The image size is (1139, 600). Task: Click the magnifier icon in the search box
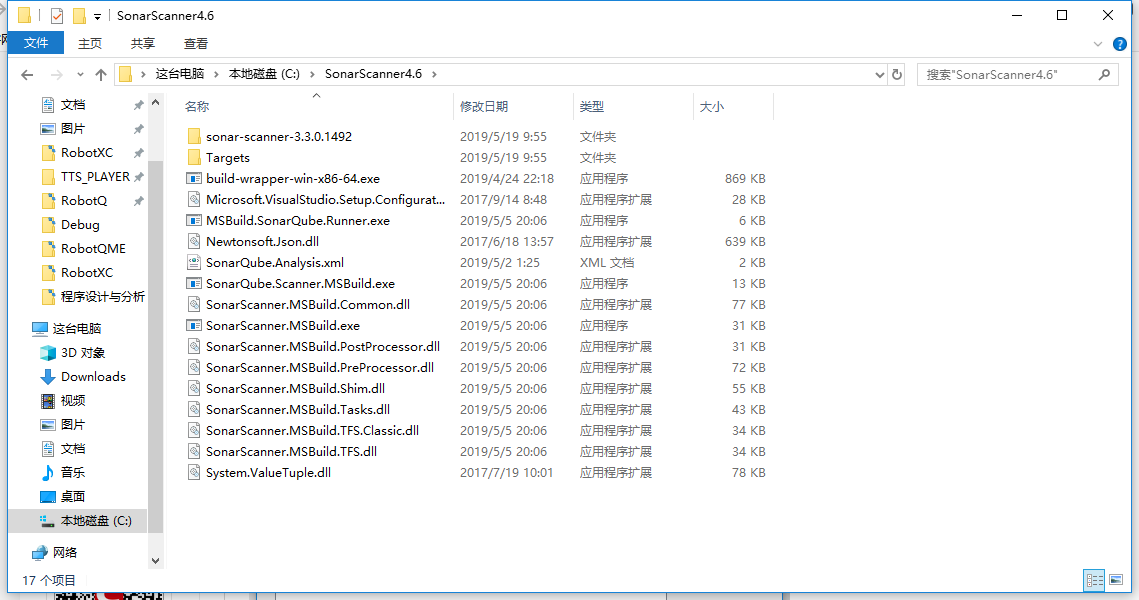(x=1104, y=73)
